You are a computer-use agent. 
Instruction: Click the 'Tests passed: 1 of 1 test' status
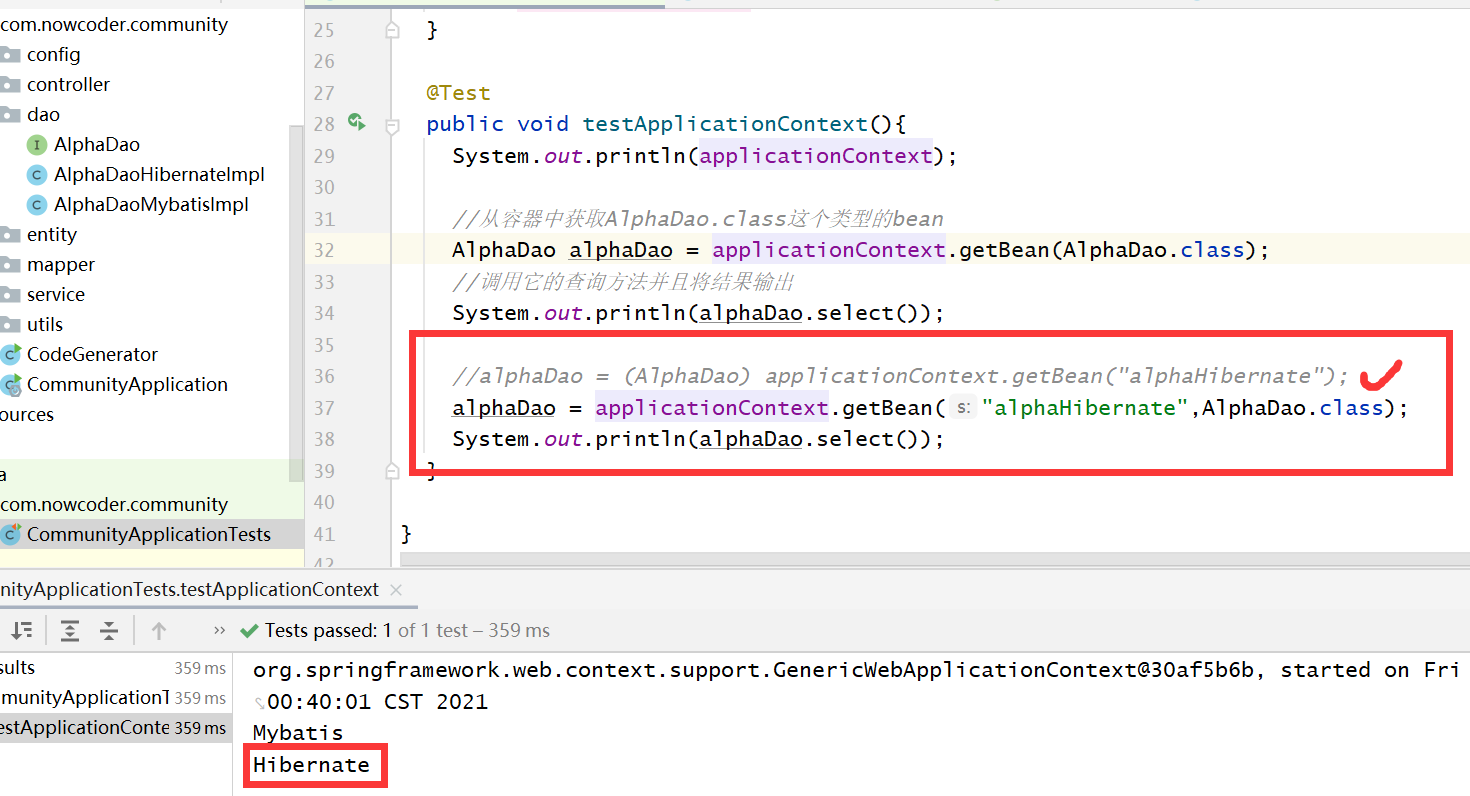[x=407, y=630]
